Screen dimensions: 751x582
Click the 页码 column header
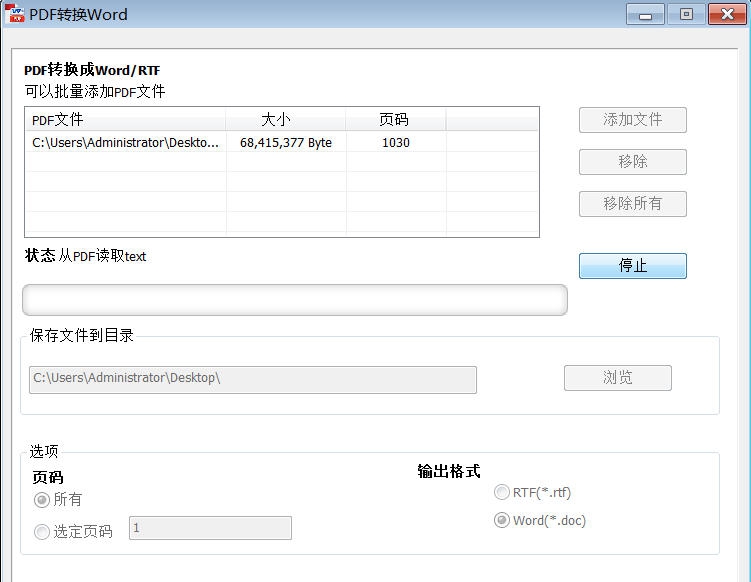pyautogui.click(x=396, y=119)
